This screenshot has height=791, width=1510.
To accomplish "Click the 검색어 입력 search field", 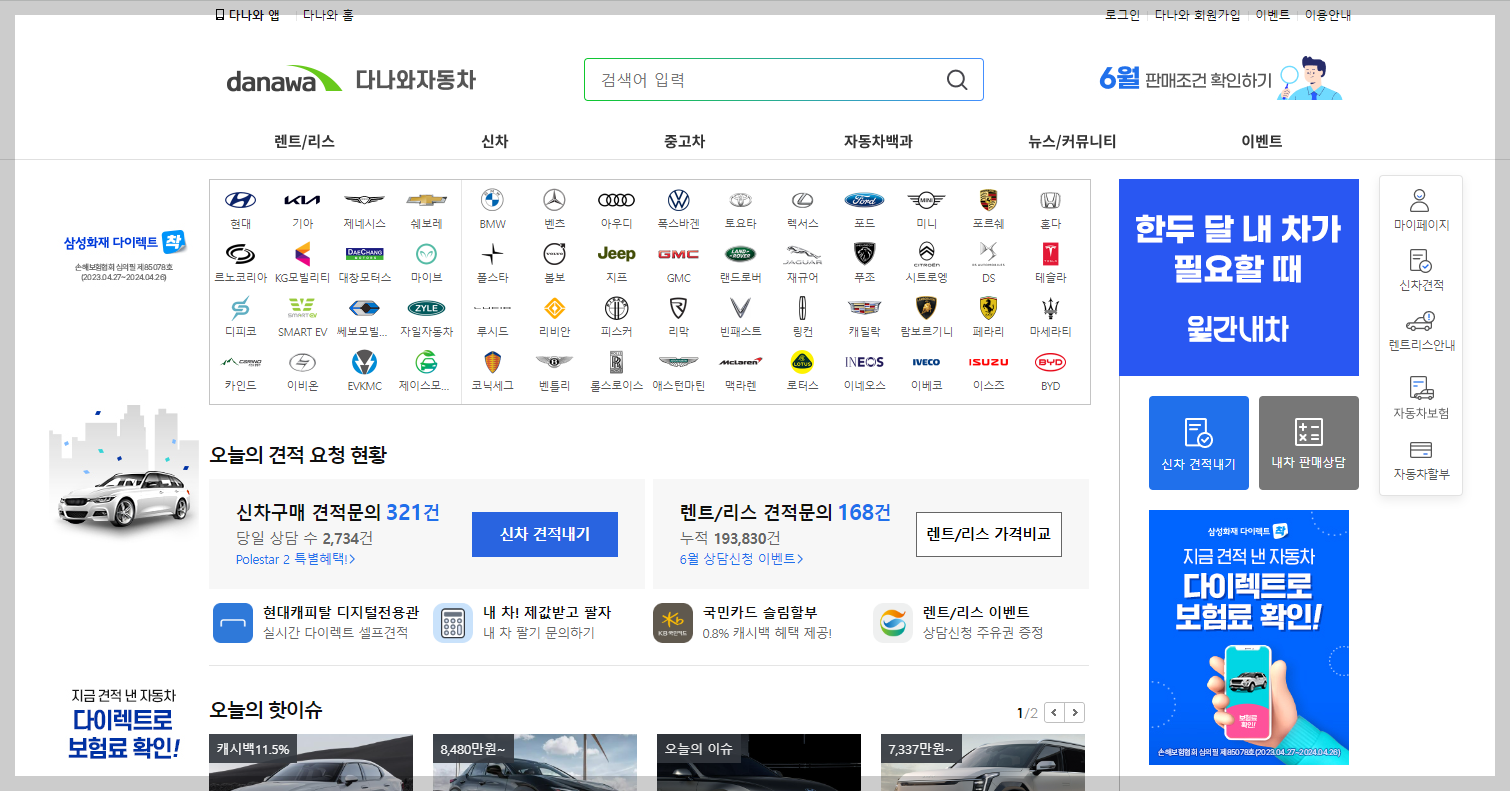I will click(x=760, y=79).
